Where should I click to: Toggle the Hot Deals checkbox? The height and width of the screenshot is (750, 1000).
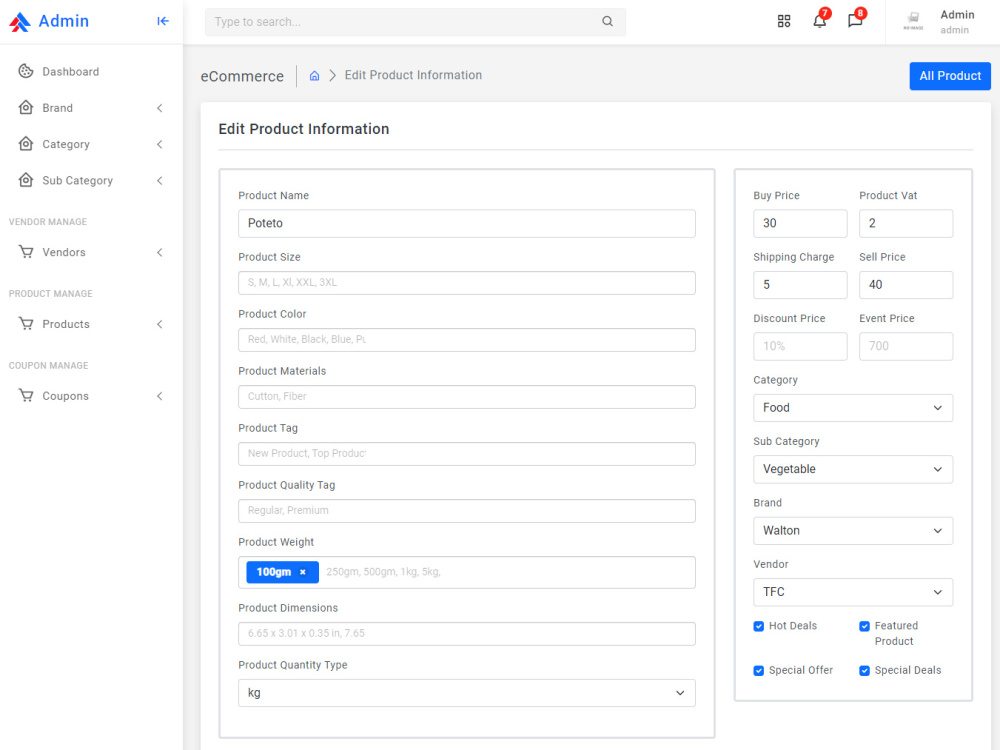[758, 626]
